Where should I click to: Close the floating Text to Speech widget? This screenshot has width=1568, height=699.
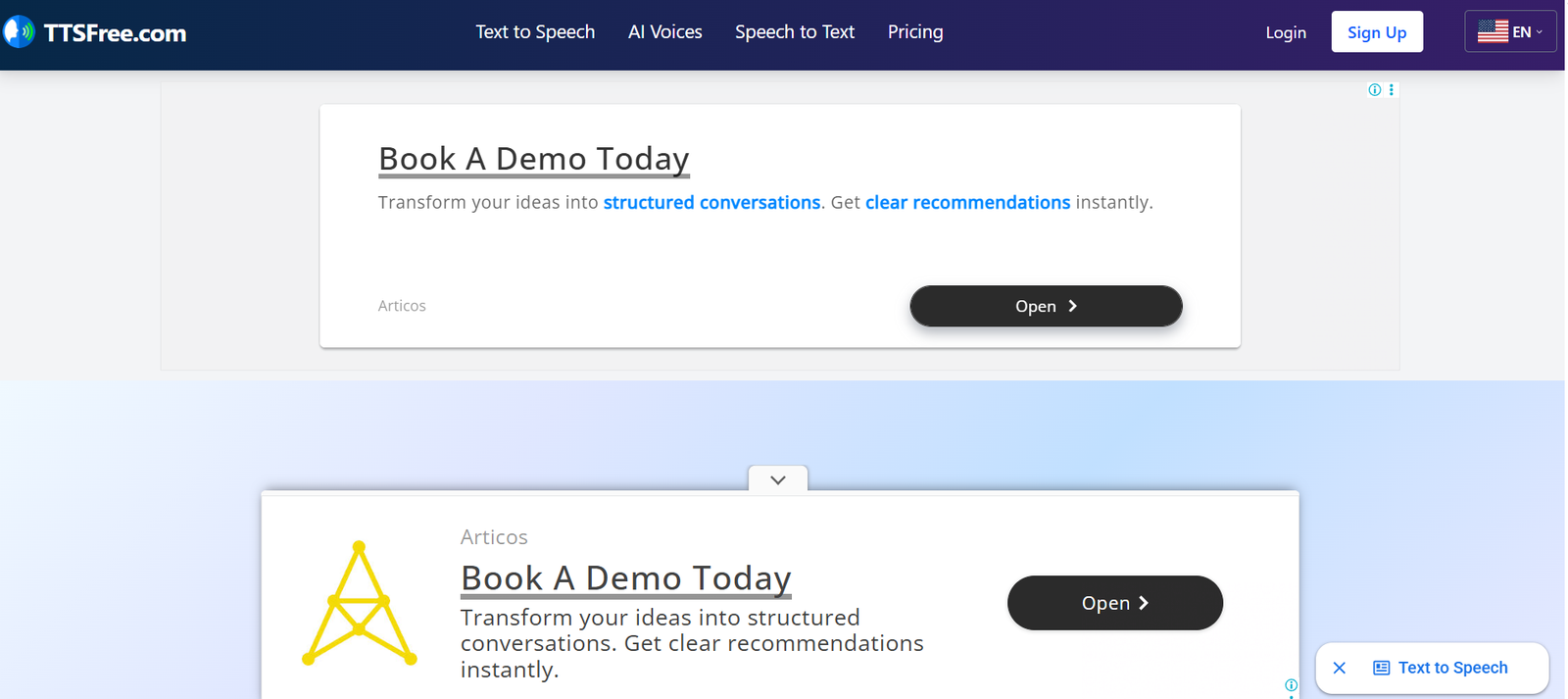point(1340,668)
